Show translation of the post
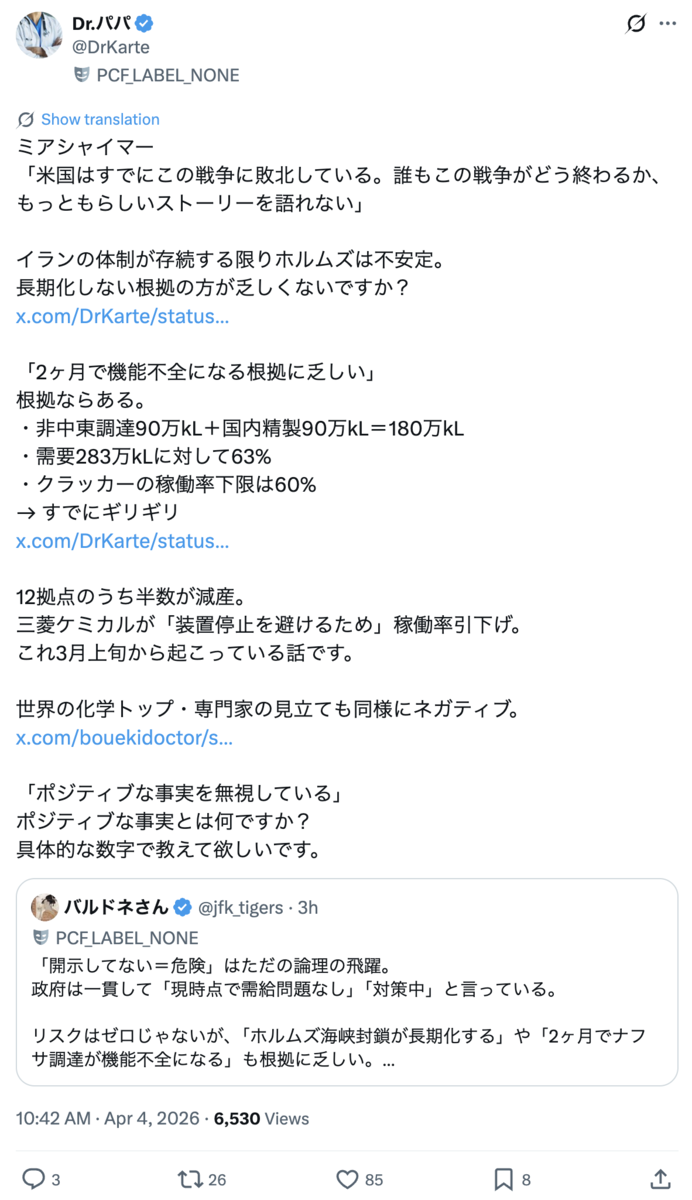Screen dimensions: 692x1200 [x=88, y=119]
